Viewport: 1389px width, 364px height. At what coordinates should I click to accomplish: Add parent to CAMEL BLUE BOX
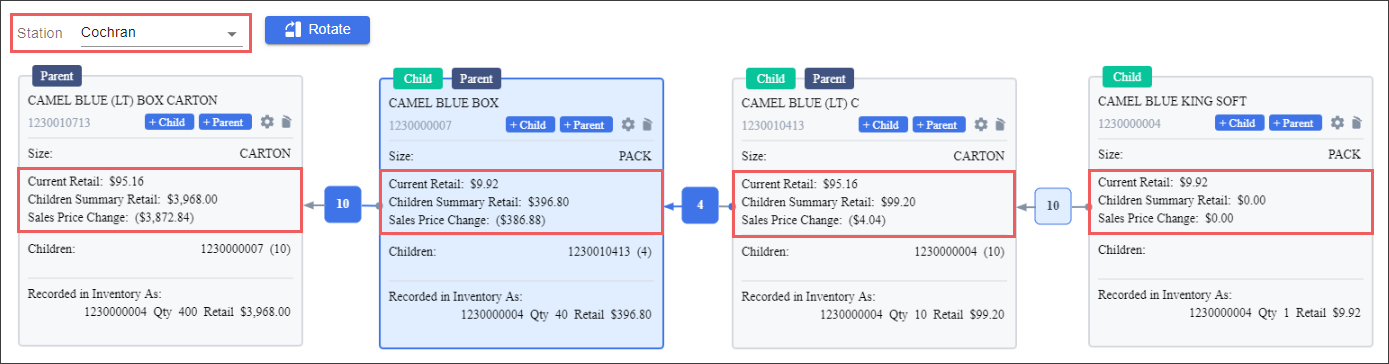585,124
